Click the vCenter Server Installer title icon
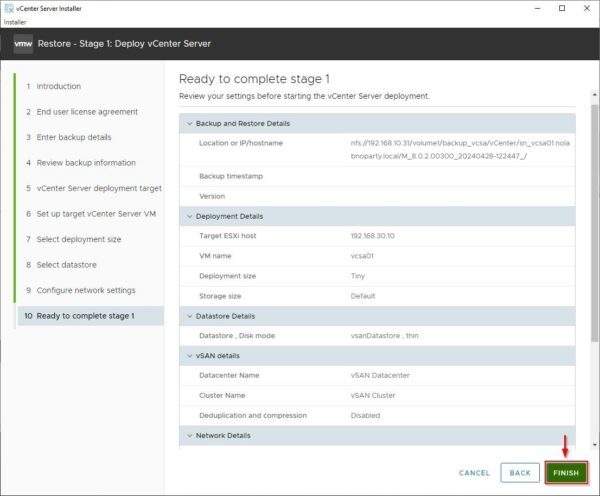Viewport: 600px width, 496px height. pos(9,8)
